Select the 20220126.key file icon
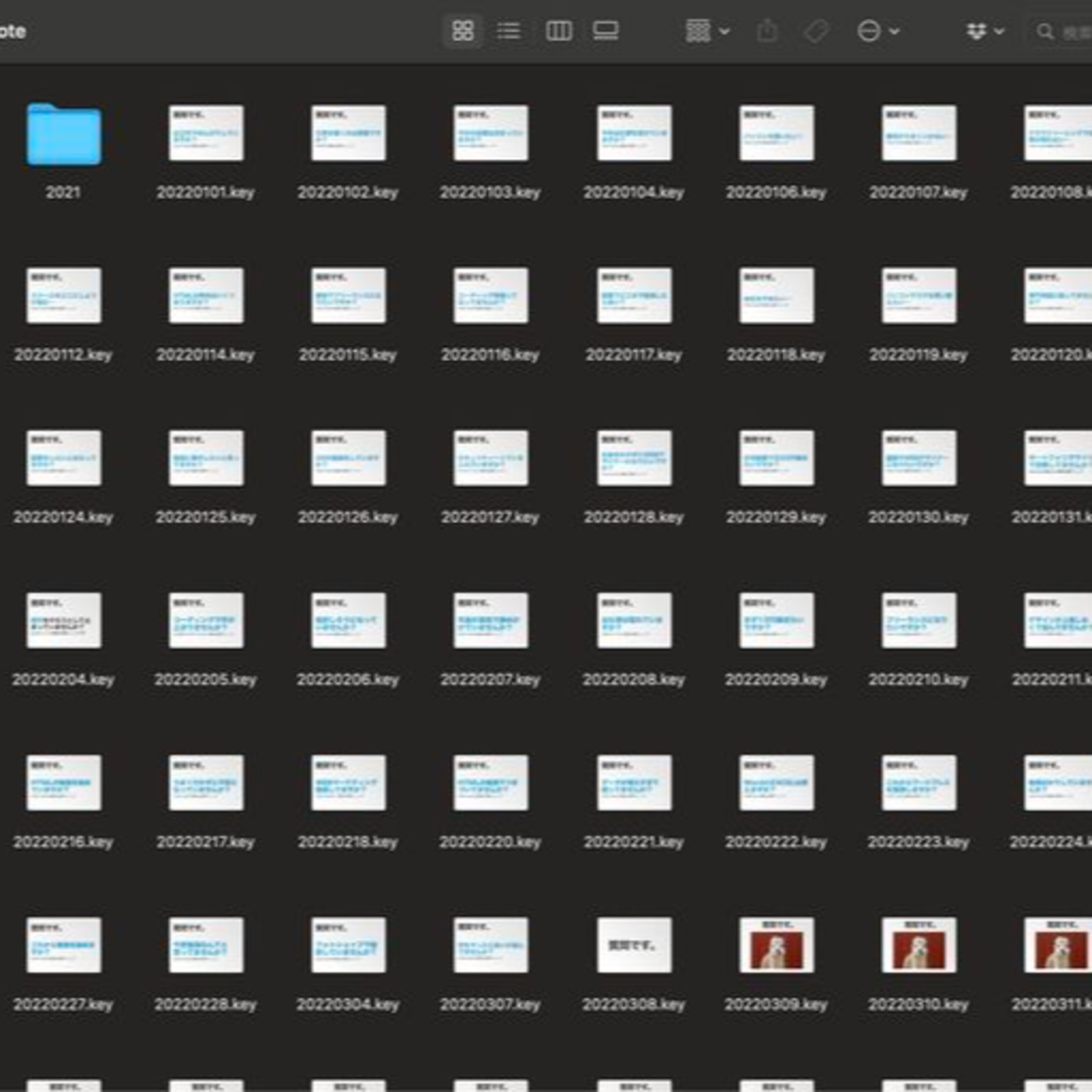Screen dimensions: 1092x1092 pyautogui.click(x=348, y=458)
